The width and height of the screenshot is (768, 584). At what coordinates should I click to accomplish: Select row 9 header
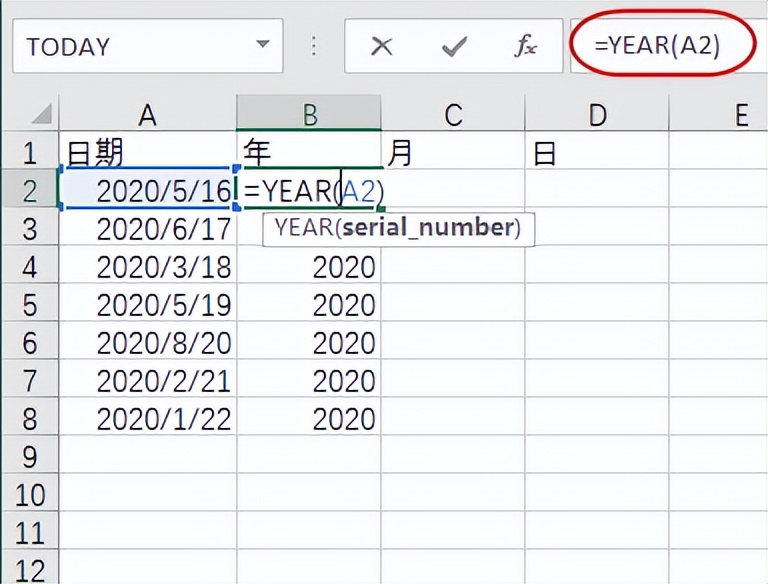28,457
